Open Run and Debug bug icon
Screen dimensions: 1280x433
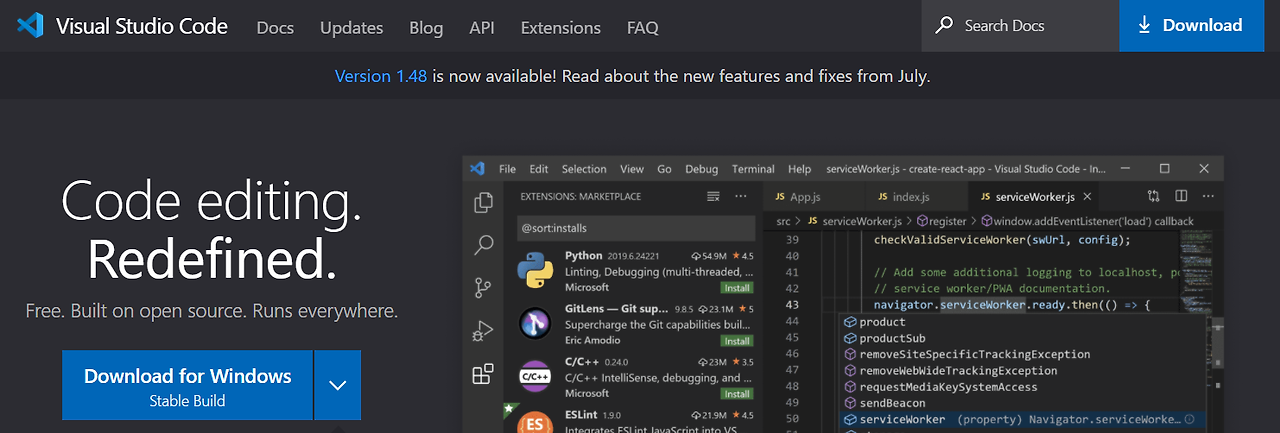483,331
